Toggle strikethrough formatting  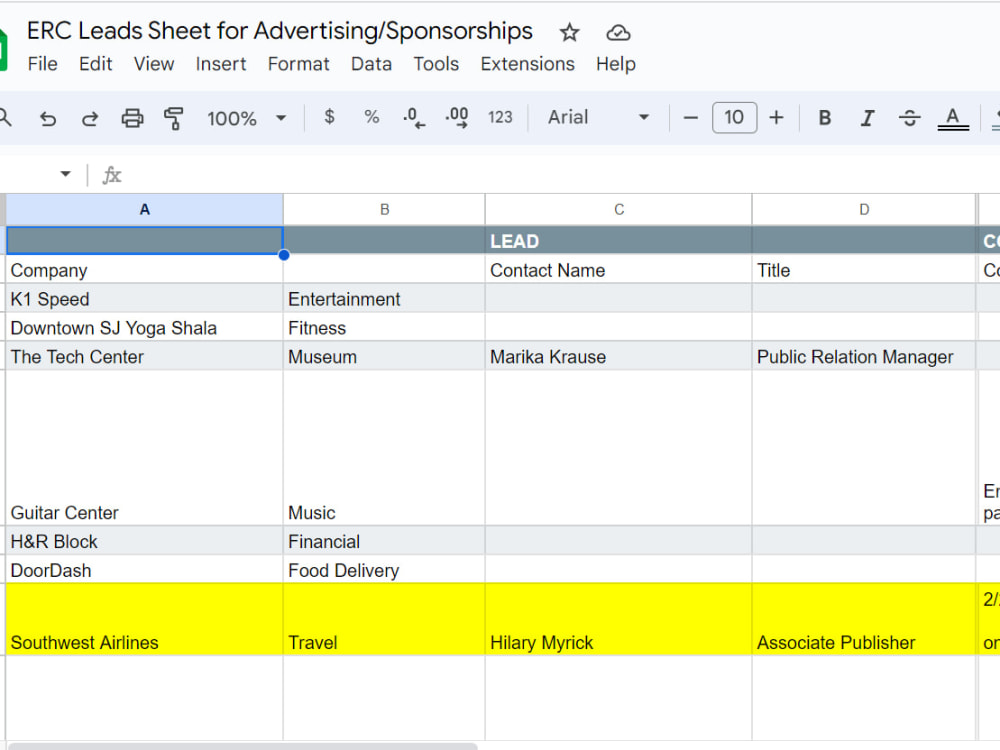click(x=909, y=118)
